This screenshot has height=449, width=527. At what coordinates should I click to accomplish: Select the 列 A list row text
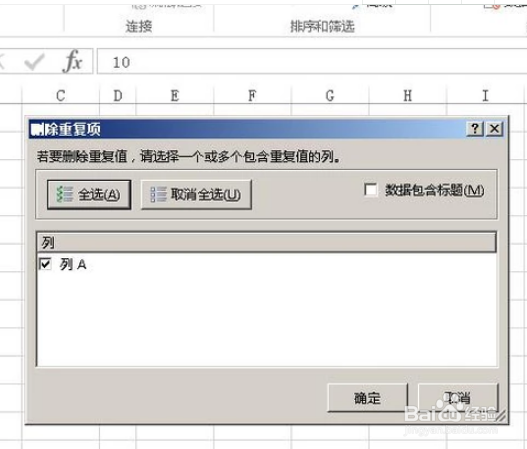[x=73, y=264]
